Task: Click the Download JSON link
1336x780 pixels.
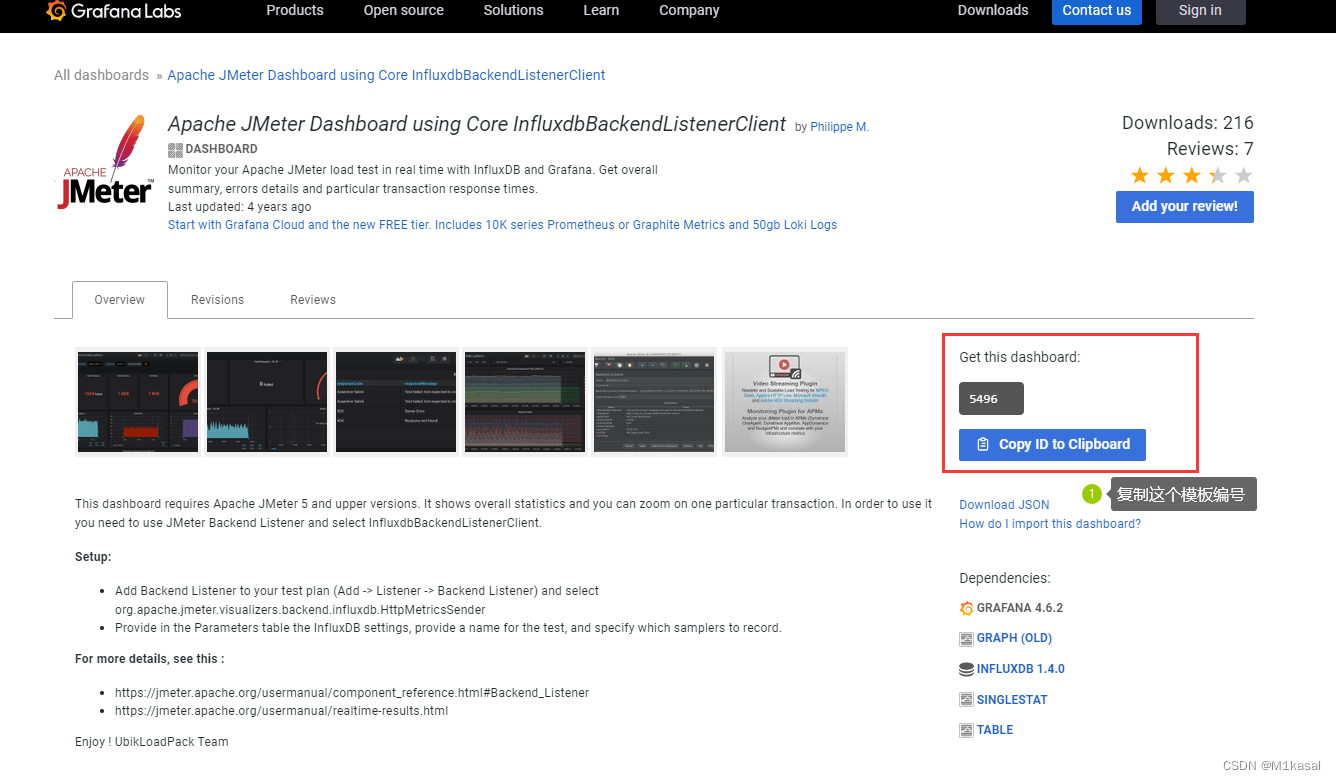Action: [1004, 505]
